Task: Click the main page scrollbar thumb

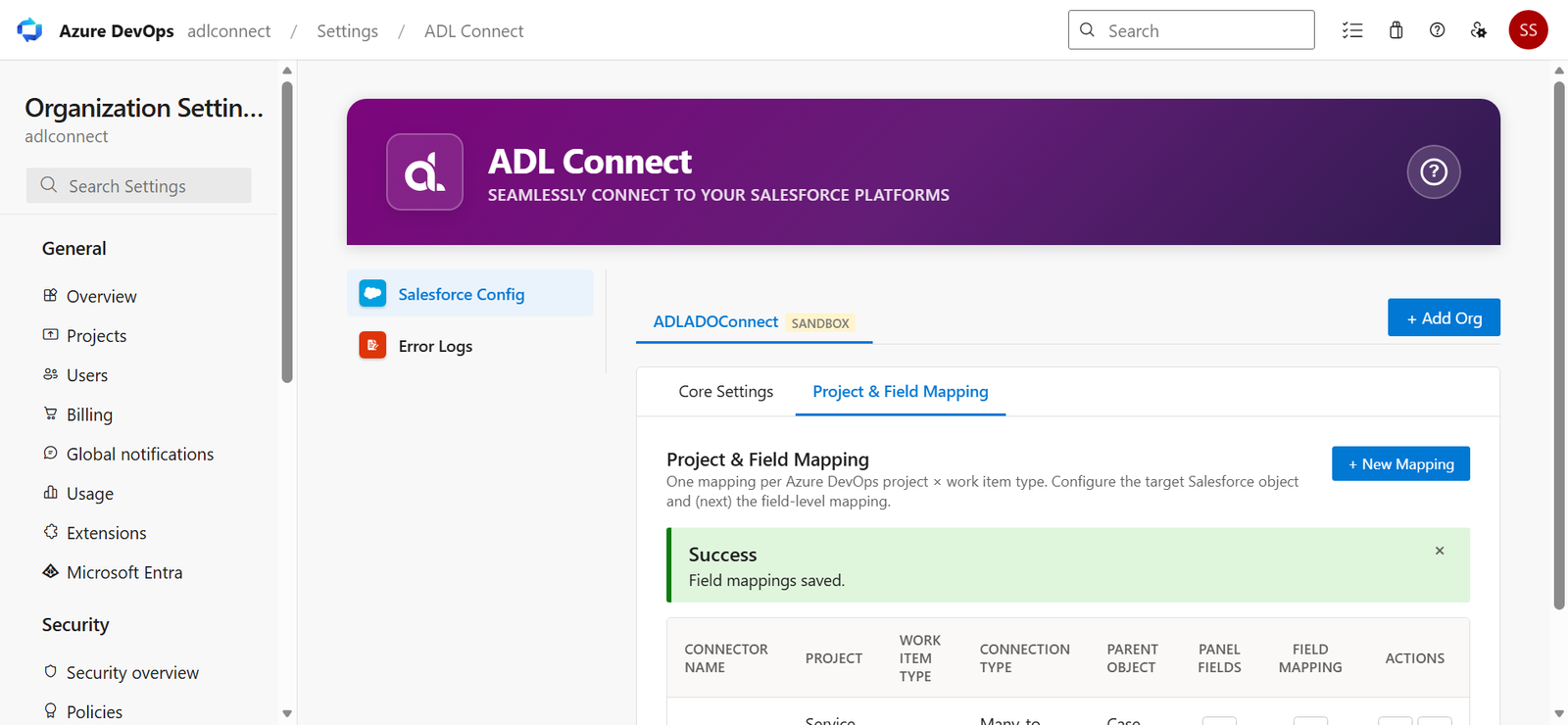Action: click(1559, 345)
